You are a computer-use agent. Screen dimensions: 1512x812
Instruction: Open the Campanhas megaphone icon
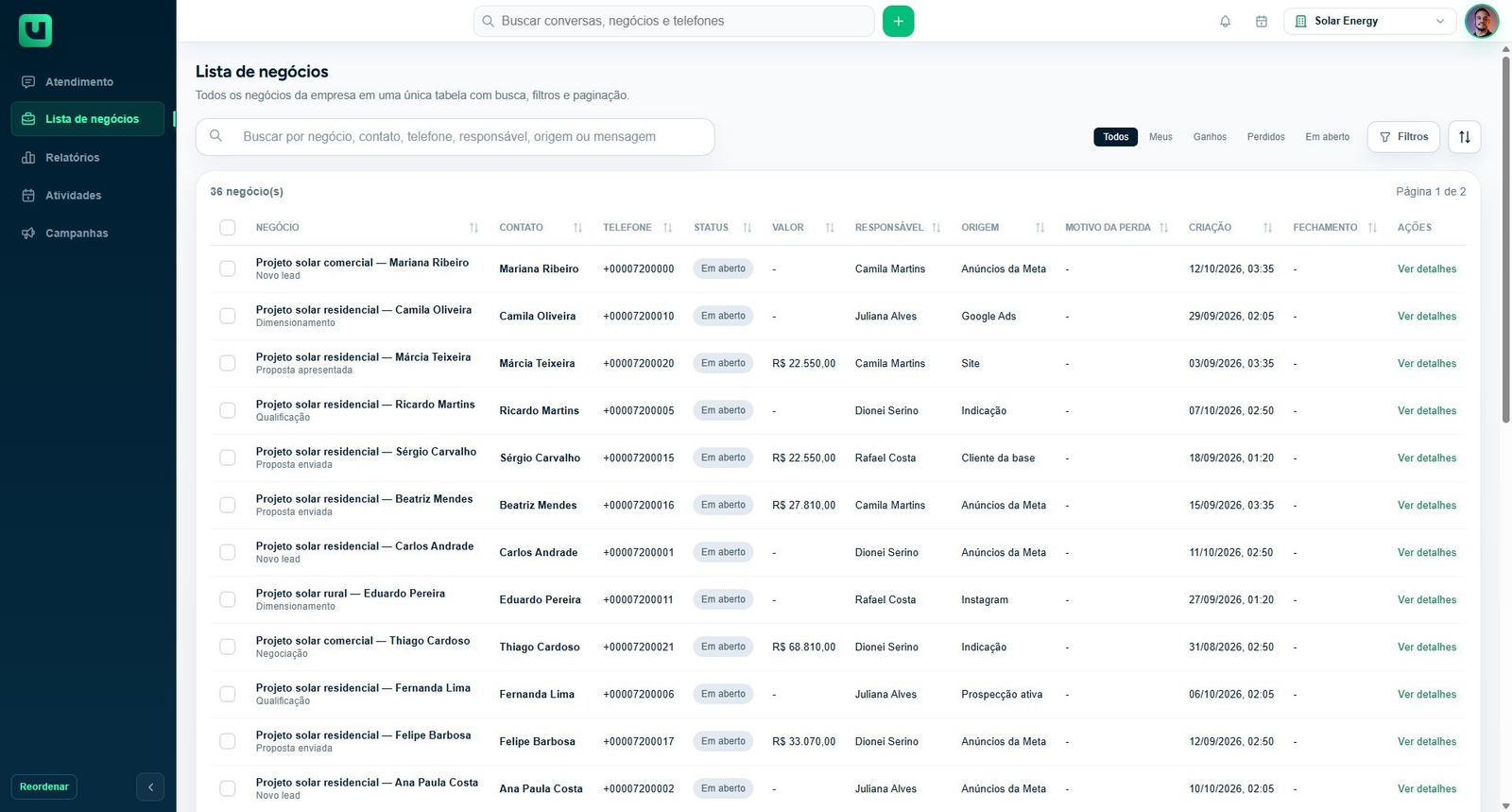click(x=28, y=233)
